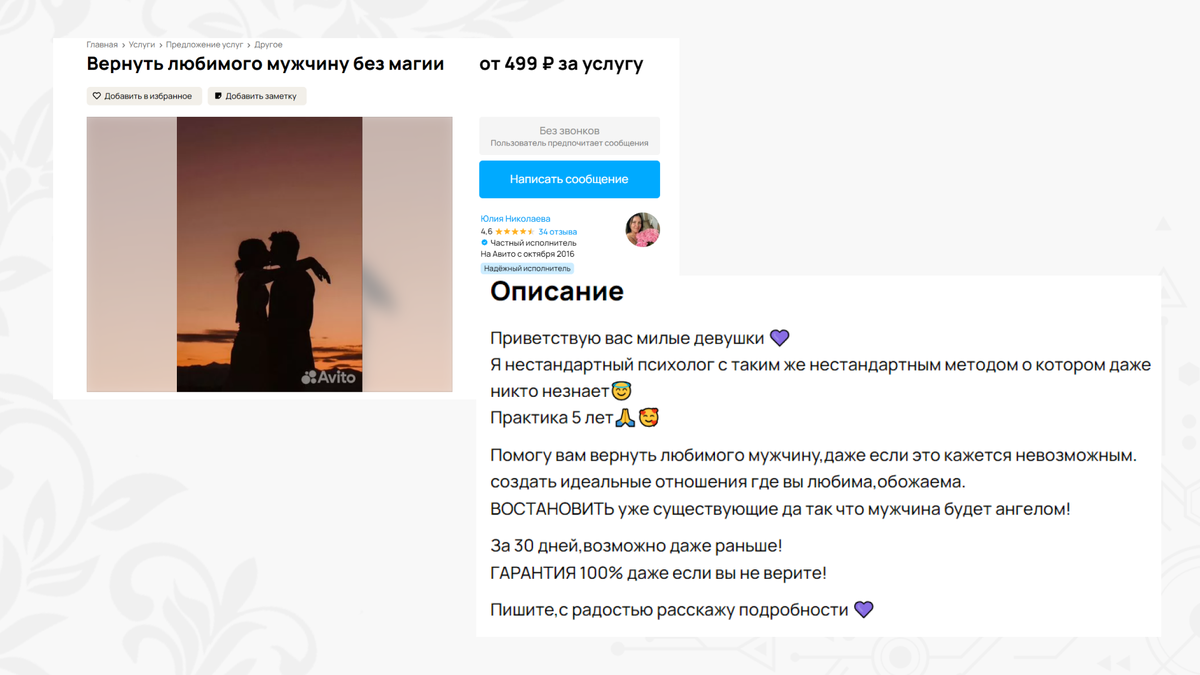Go to the Услуги breadcrumb
This screenshot has height=675, width=1200.
coord(142,45)
